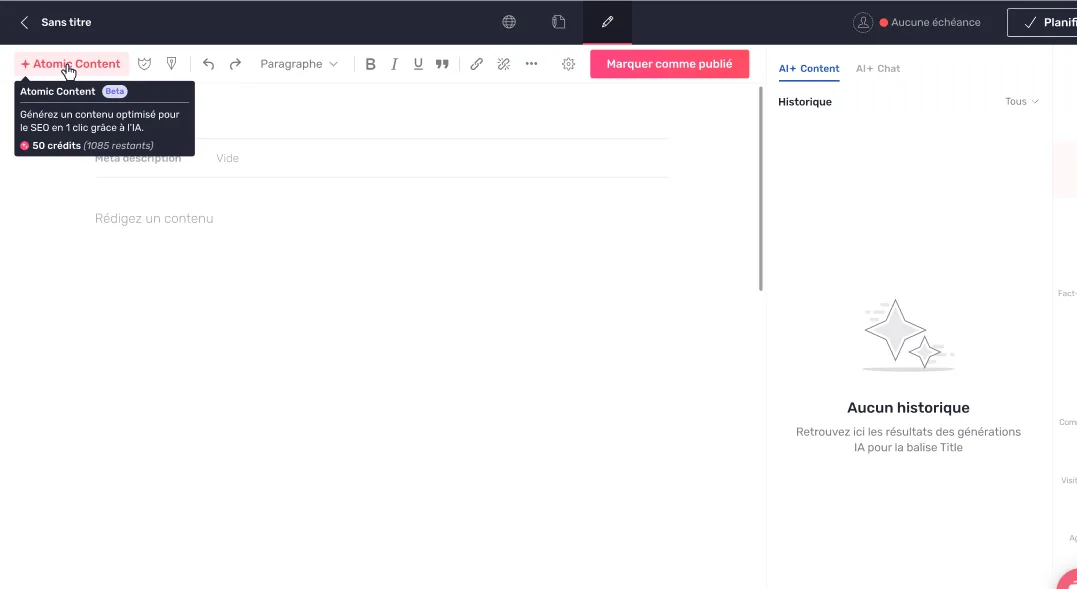Open the brief document icon tab

click(x=558, y=22)
